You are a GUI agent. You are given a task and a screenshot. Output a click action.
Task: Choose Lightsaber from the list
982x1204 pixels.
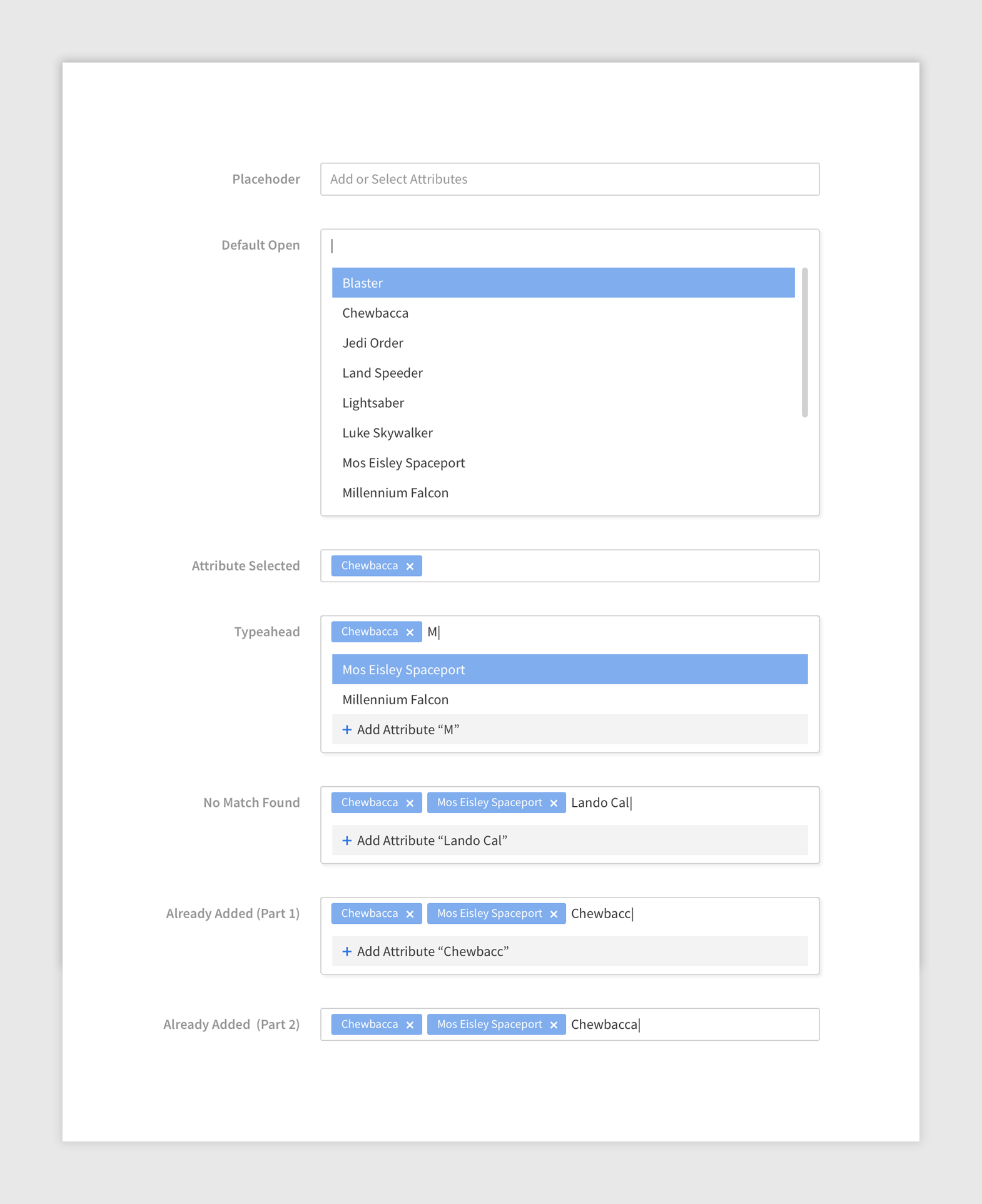point(563,403)
